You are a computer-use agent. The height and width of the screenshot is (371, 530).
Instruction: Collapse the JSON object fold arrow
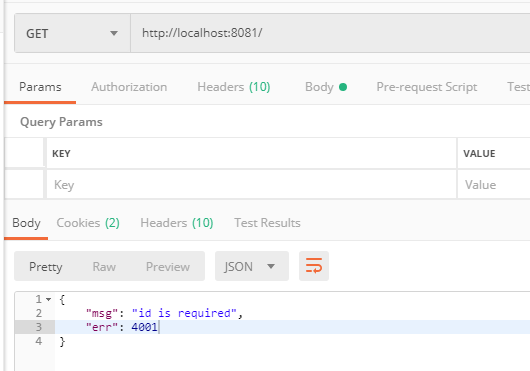coord(49,299)
